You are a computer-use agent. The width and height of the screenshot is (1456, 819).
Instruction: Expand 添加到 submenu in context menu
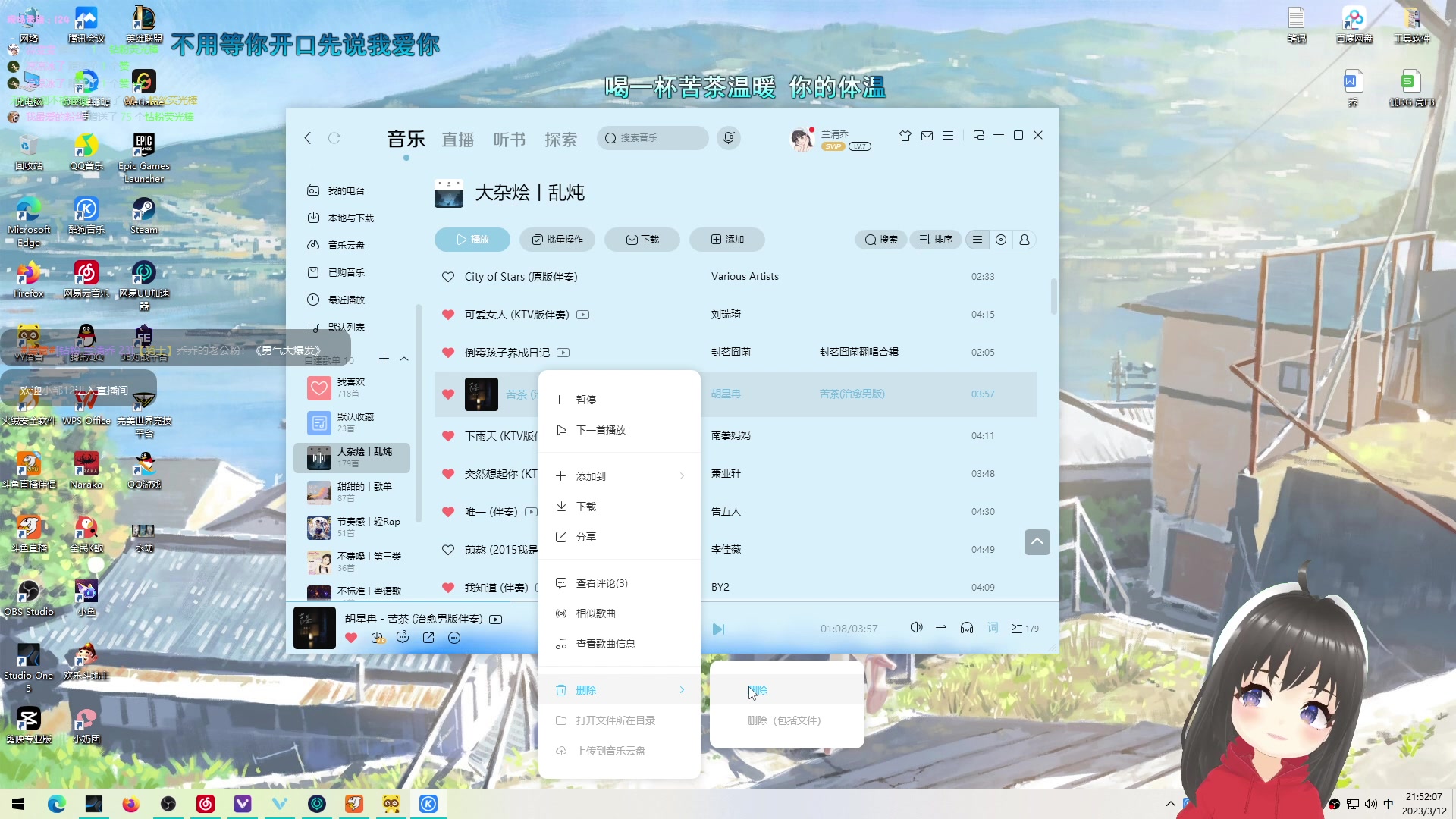pos(618,476)
